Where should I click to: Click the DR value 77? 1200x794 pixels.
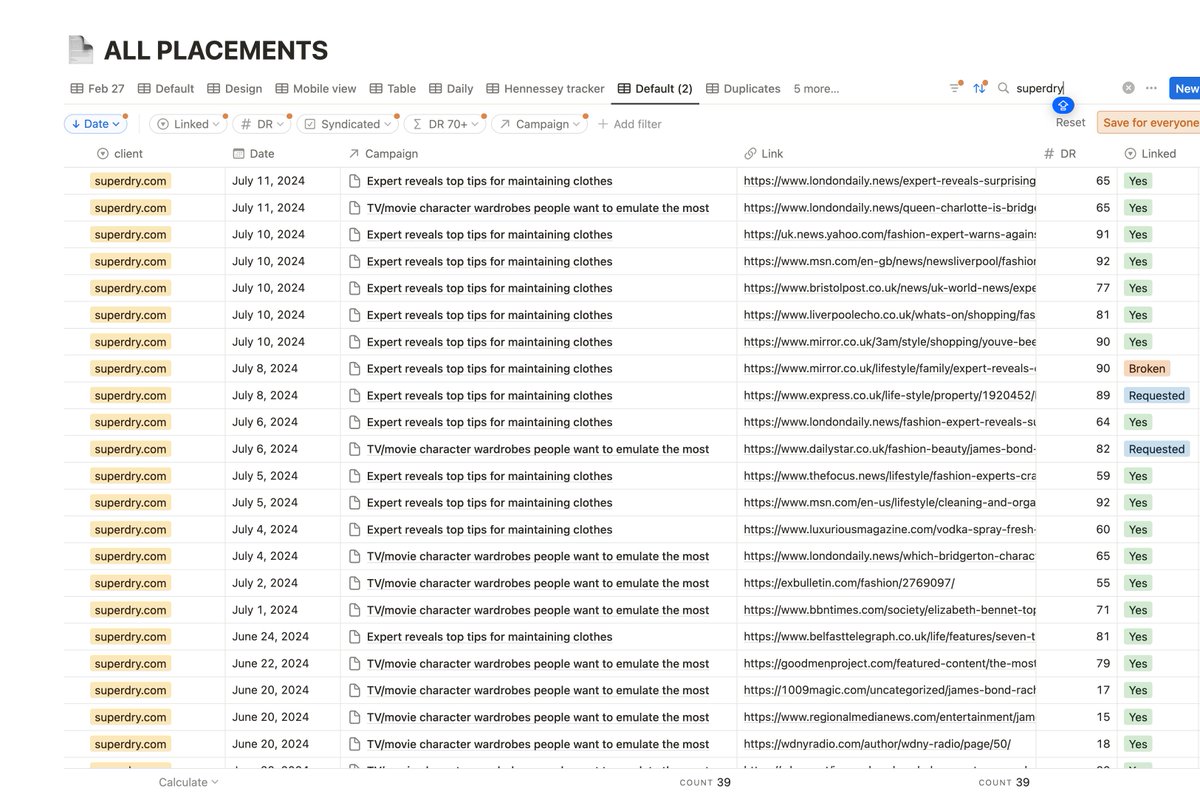click(1103, 288)
